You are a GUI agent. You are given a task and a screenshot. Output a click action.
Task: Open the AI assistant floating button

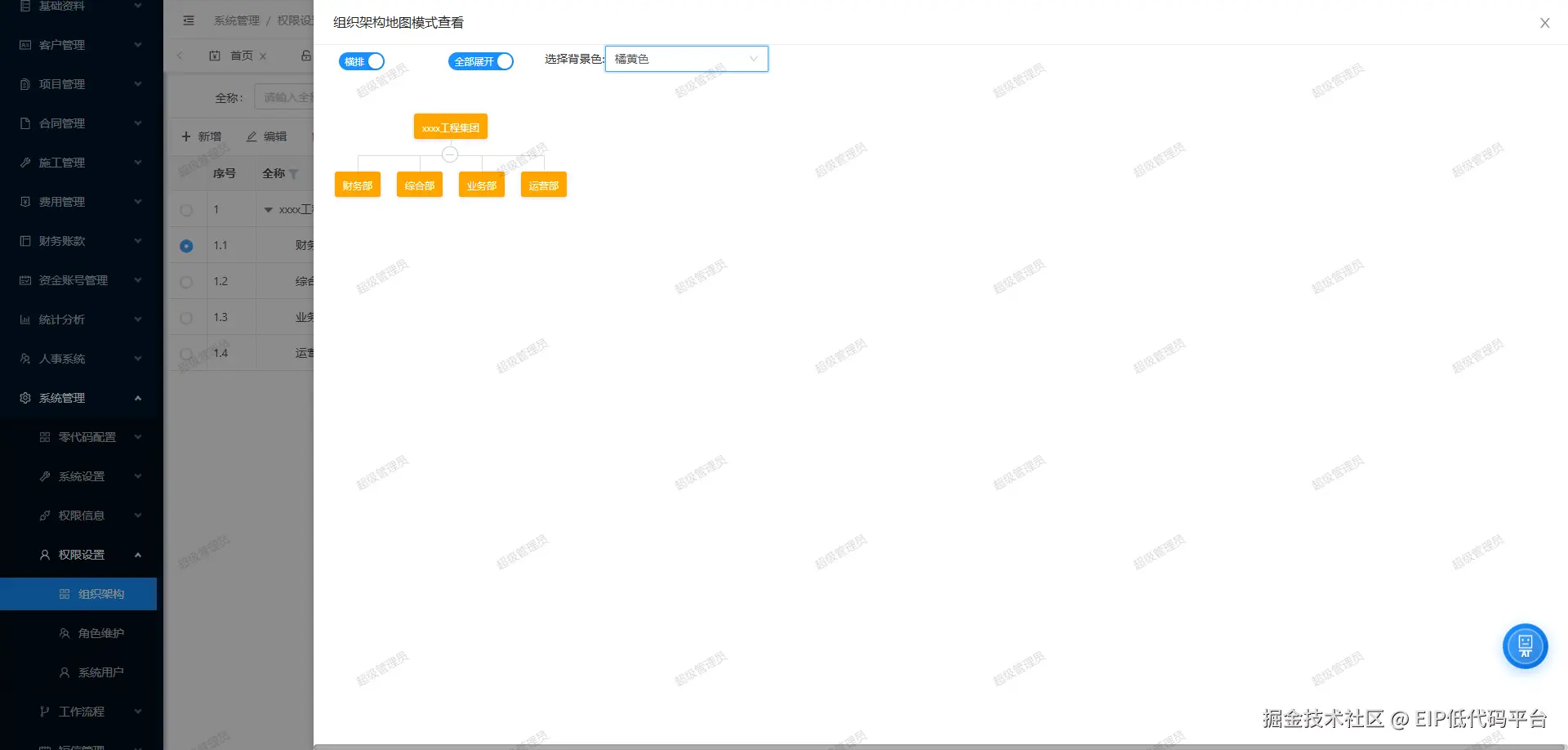tap(1525, 646)
